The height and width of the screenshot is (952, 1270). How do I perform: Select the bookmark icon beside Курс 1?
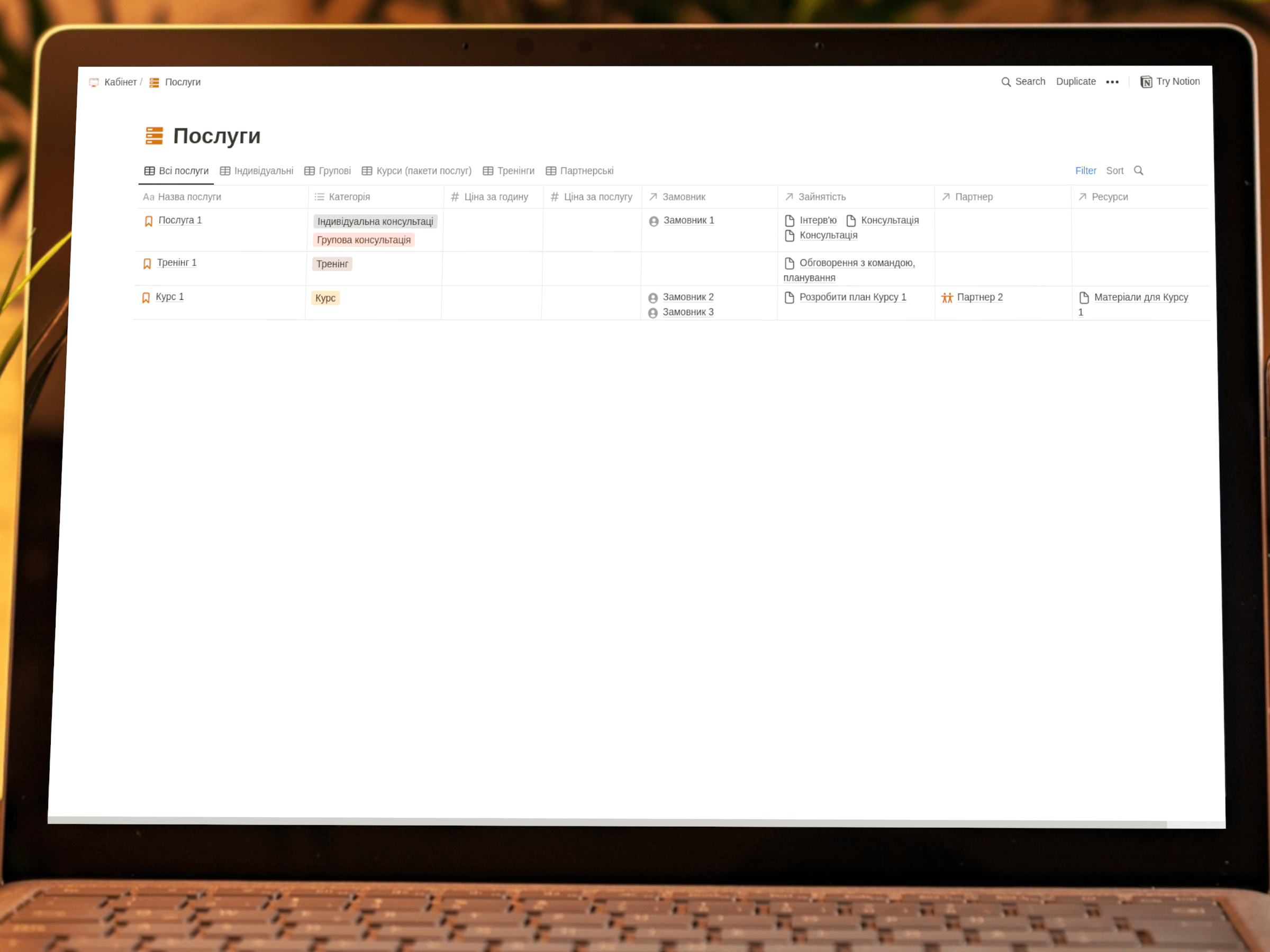click(x=146, y=298)
